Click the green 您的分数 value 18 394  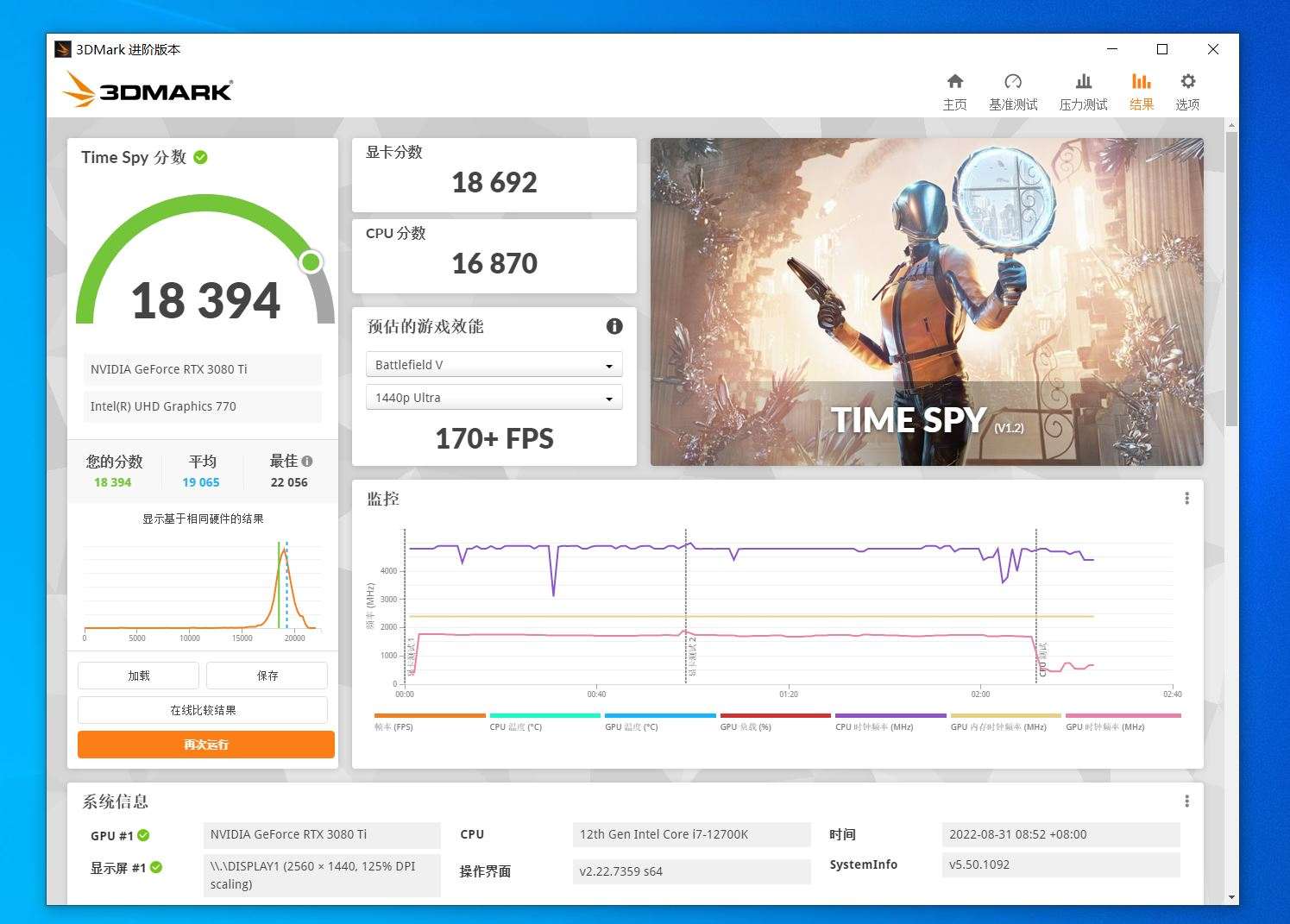113,482
